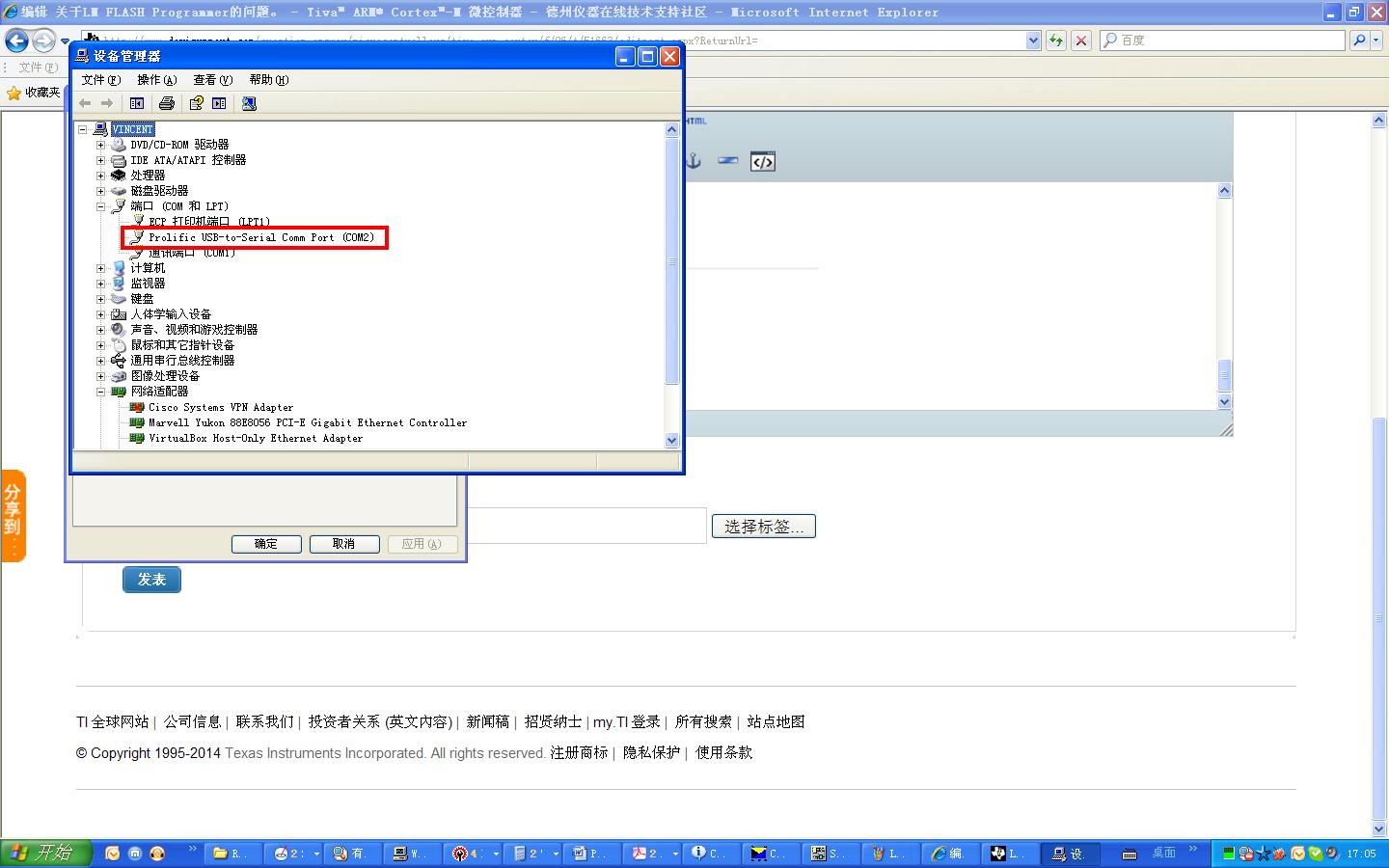Click horizontal rule icon in web editor toolbar
The height and width of the screenshot is (868, 1389).
(x=728, y=161)
